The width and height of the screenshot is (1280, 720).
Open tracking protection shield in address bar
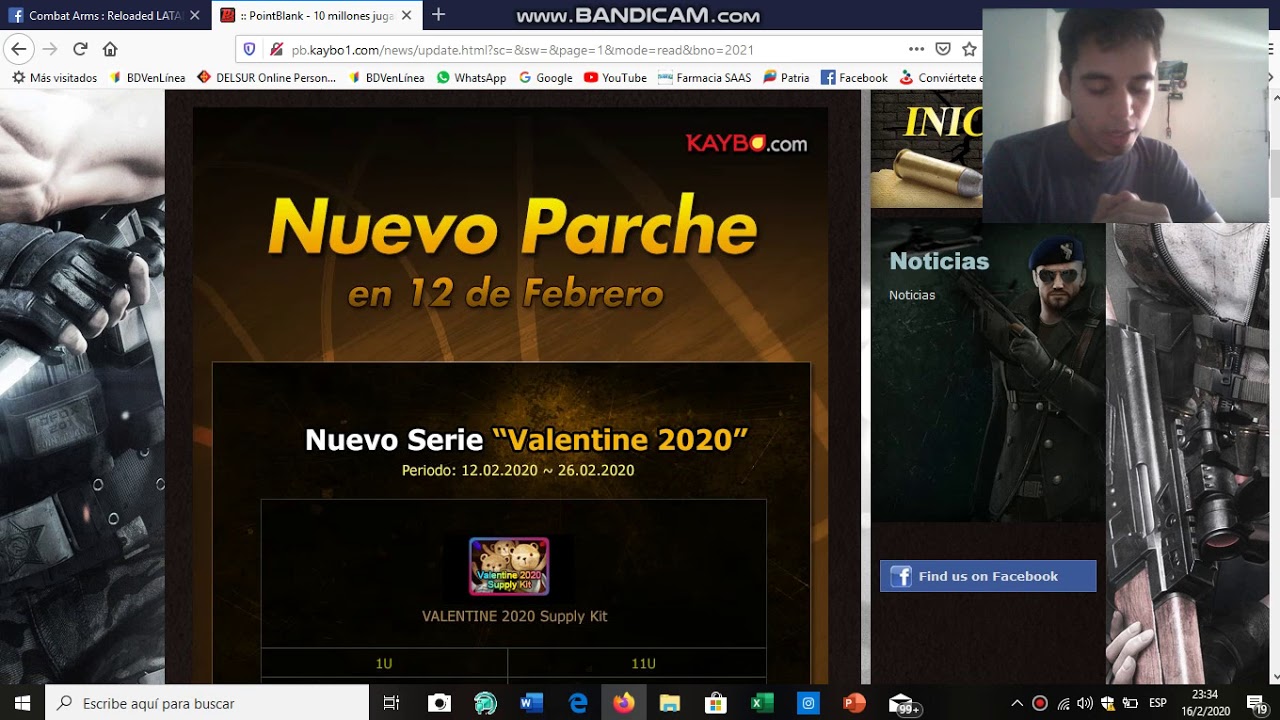(x=250, y=49)
